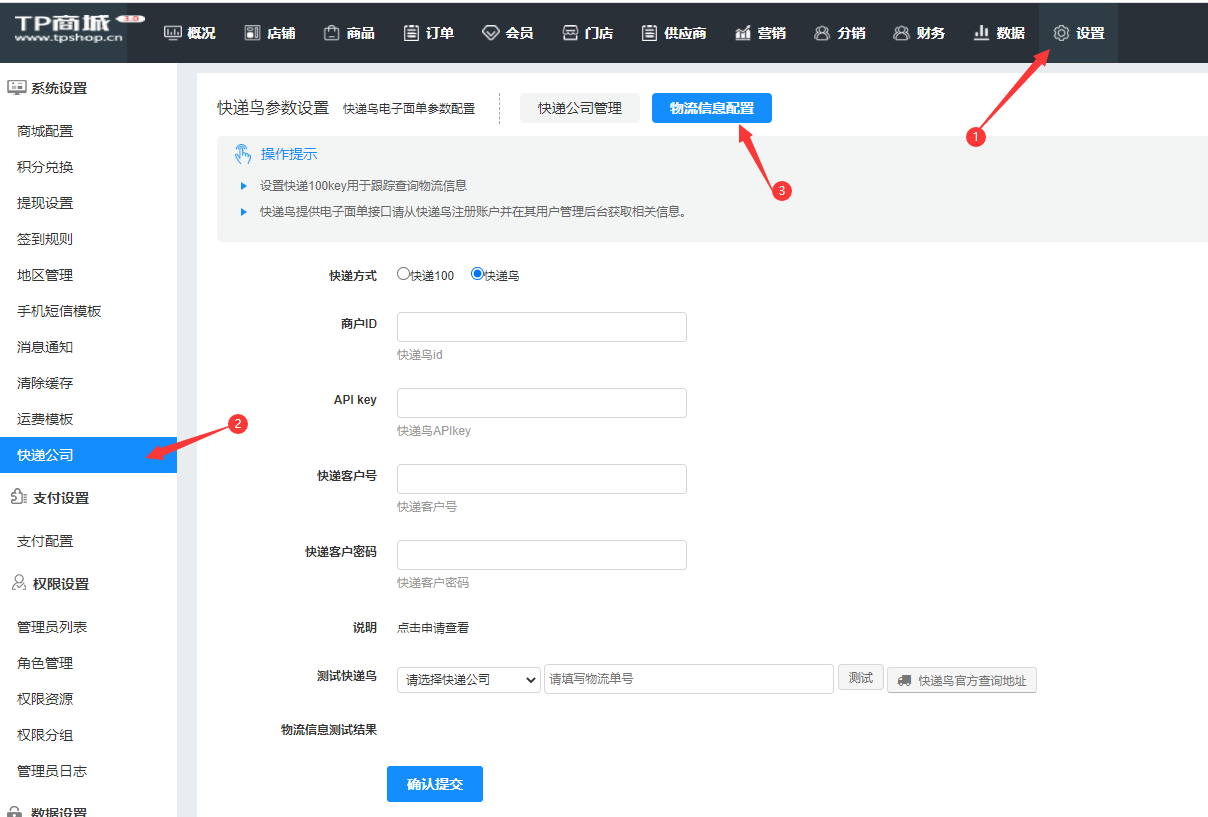The height and width of the screenshot is (817, 1208).
Task: Click the 设置 gear icon in top bar
Action: [1061, 33]
